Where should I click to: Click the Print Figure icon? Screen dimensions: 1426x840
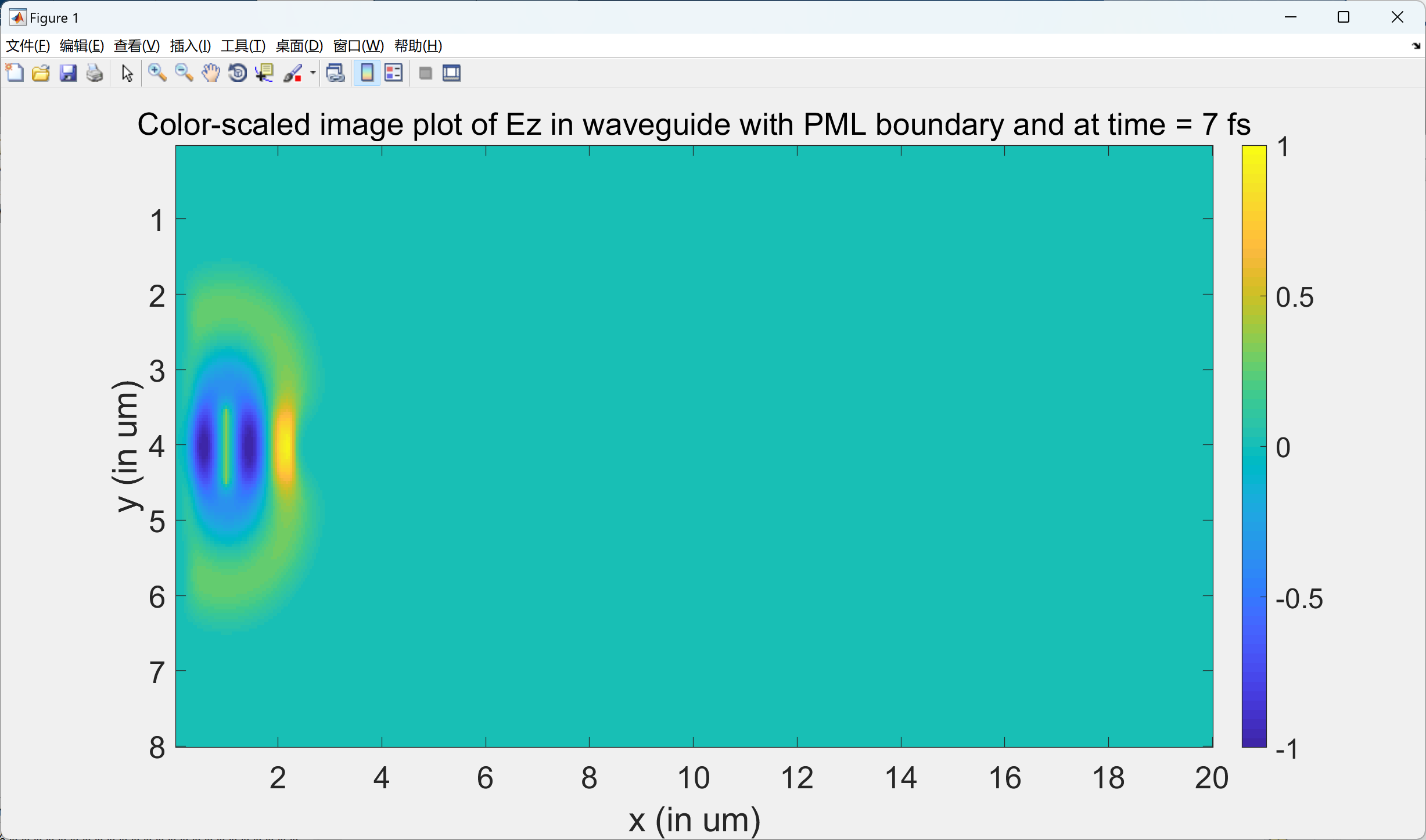pos(94,73)
